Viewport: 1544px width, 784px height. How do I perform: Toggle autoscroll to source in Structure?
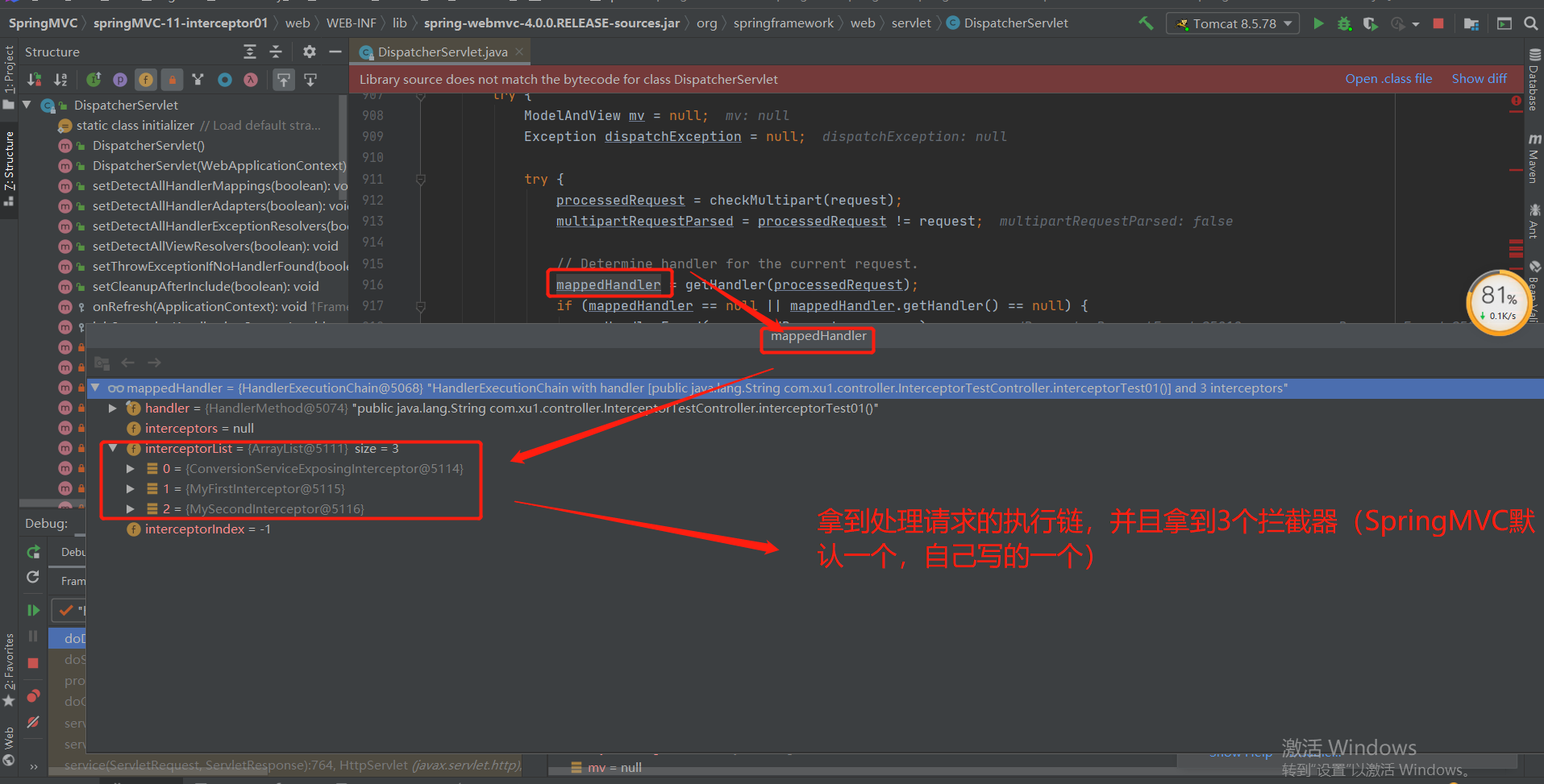click(x=284, y=80)
